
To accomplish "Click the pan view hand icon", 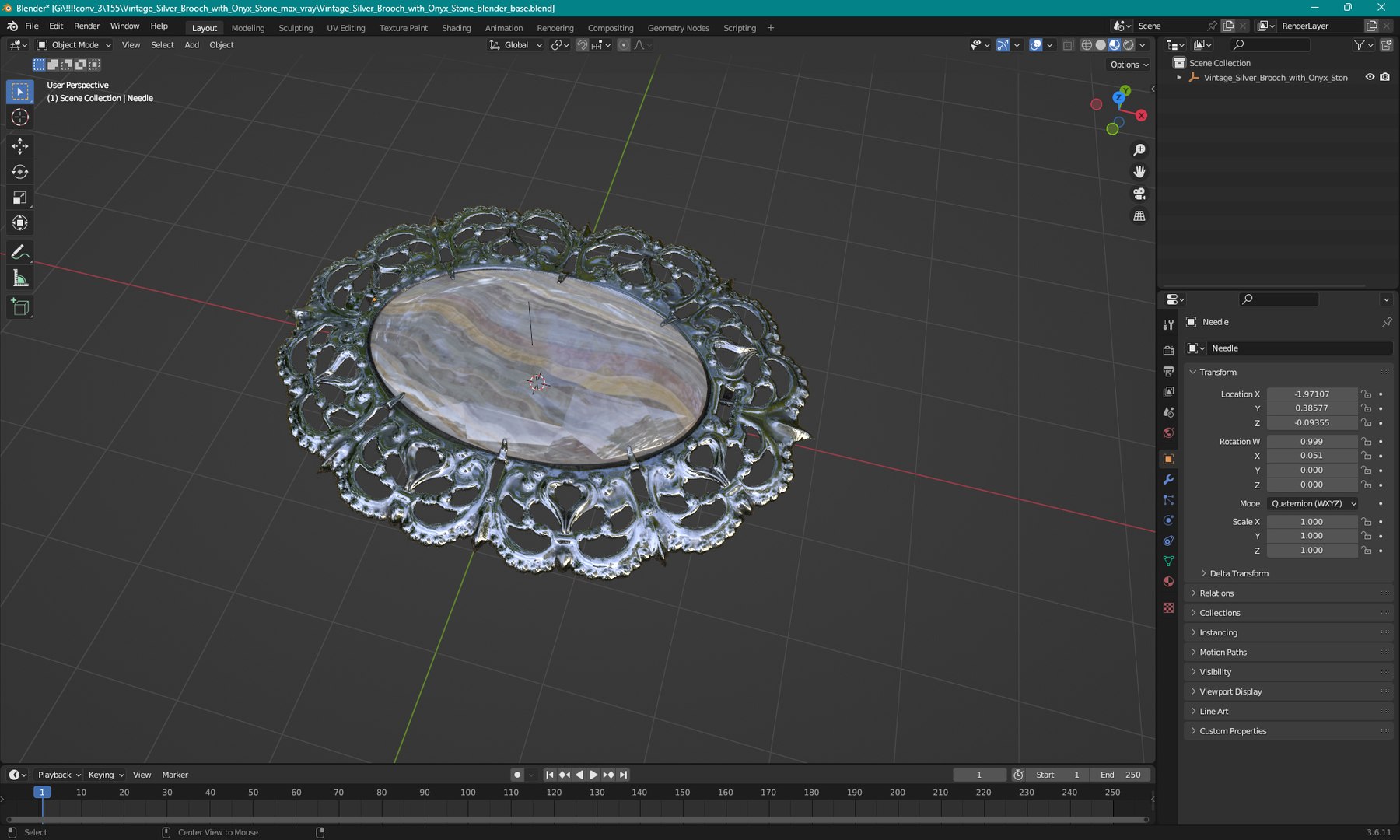I will (1139, 172).
